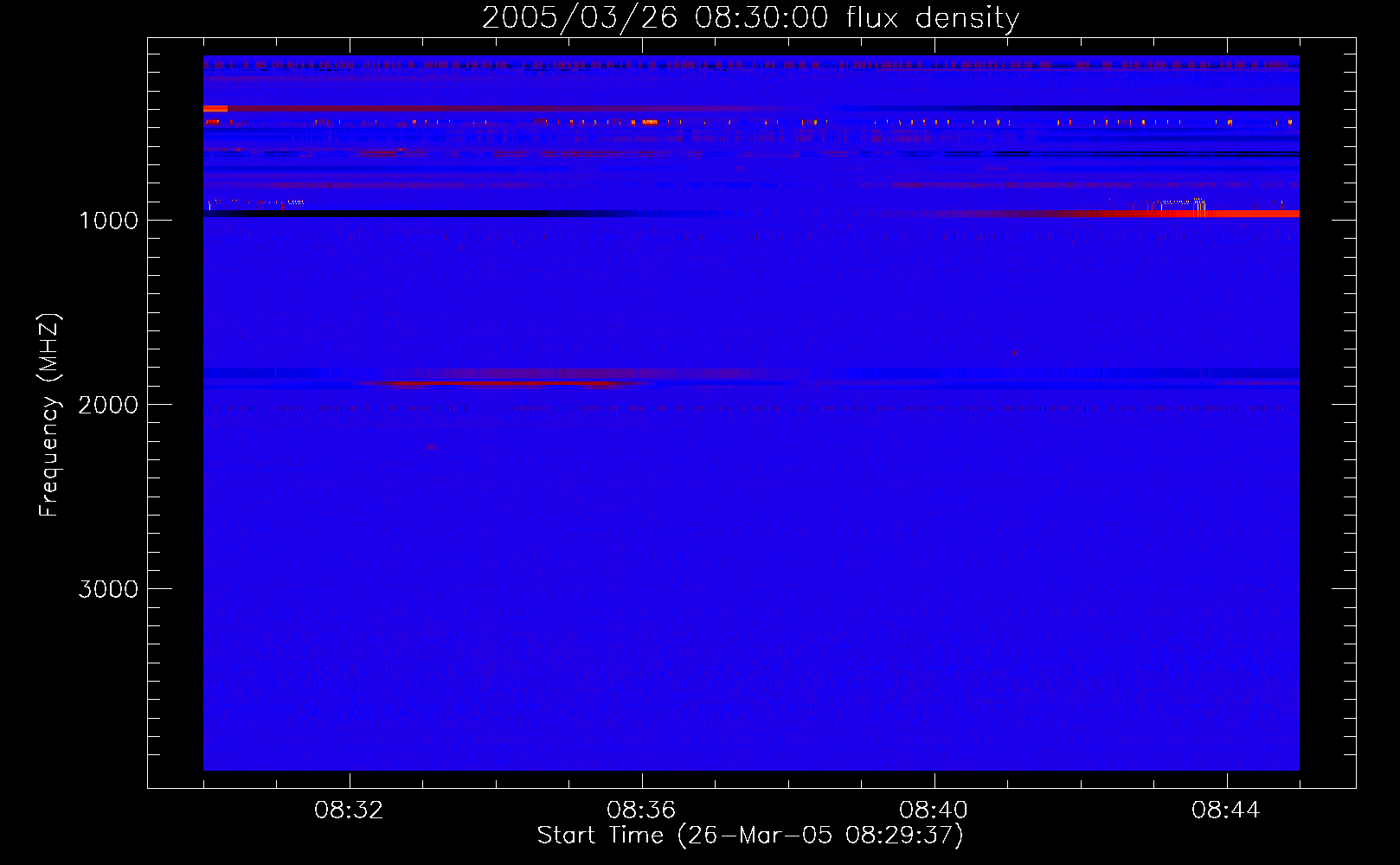The image size is (1400, 865).
Task: Select the 'Start Time (26-Mar-05 08:29:37)' x-axis label
Action: [x=750, y=836]
